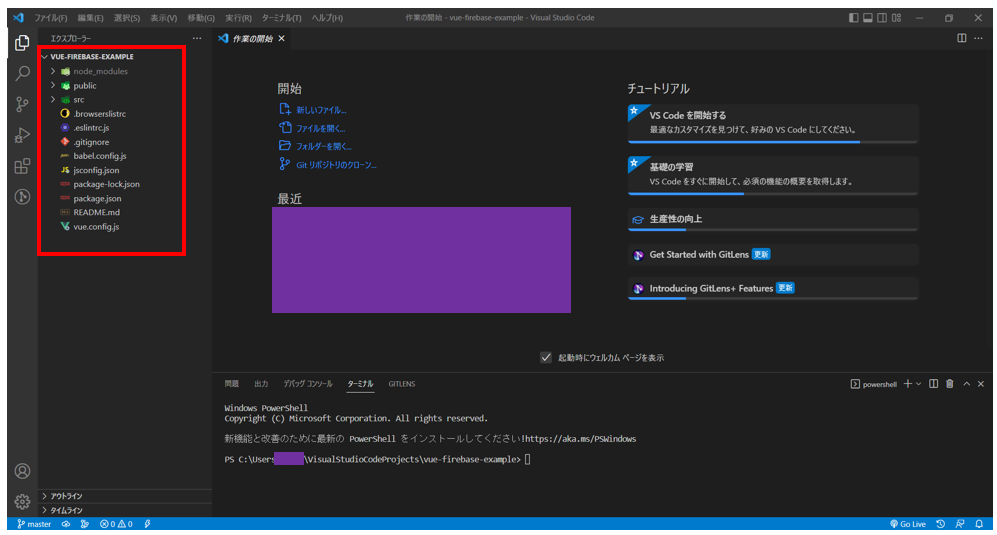
Task: Click the フォルダーを開く link
Action: coord(324,146)
